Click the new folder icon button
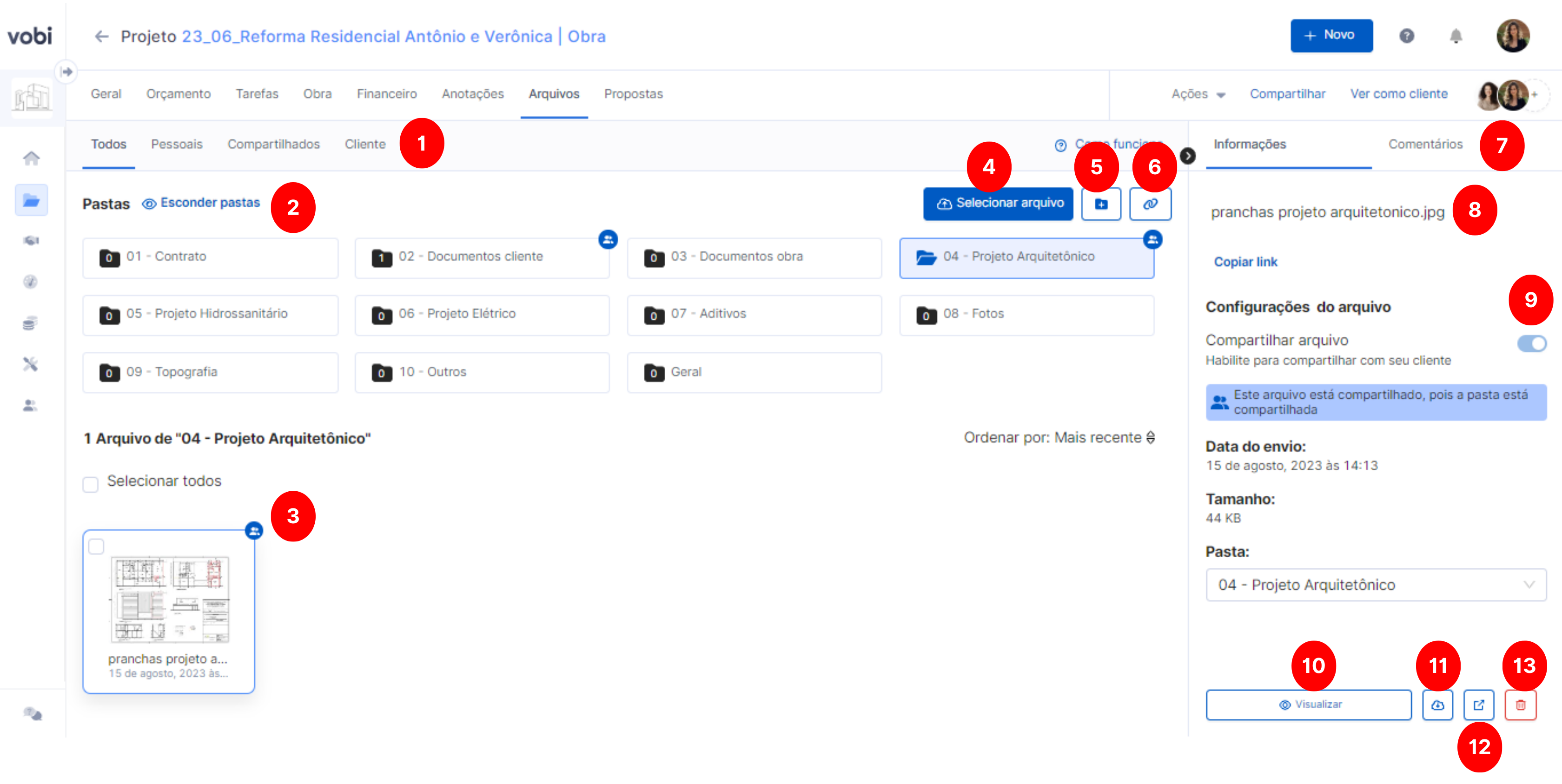The height and width of the screenshot is (784, 1562). (x=1100, y=204)
